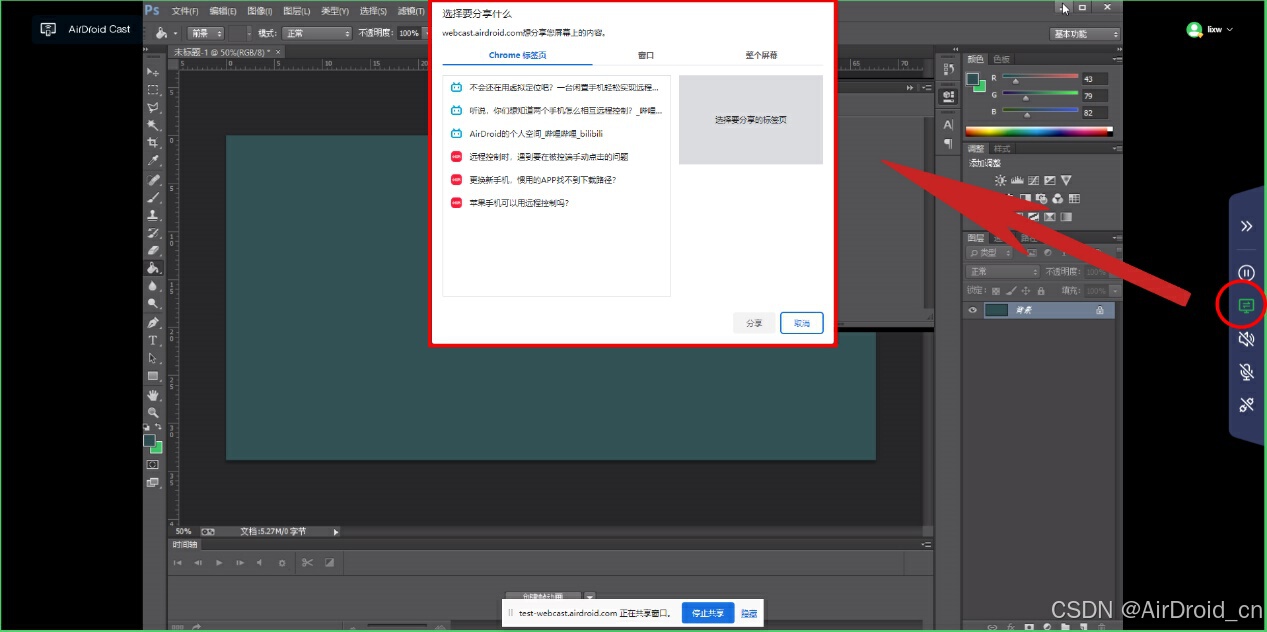Select the Blur tool
1267x632 pixels.
[x=153, y=286]
